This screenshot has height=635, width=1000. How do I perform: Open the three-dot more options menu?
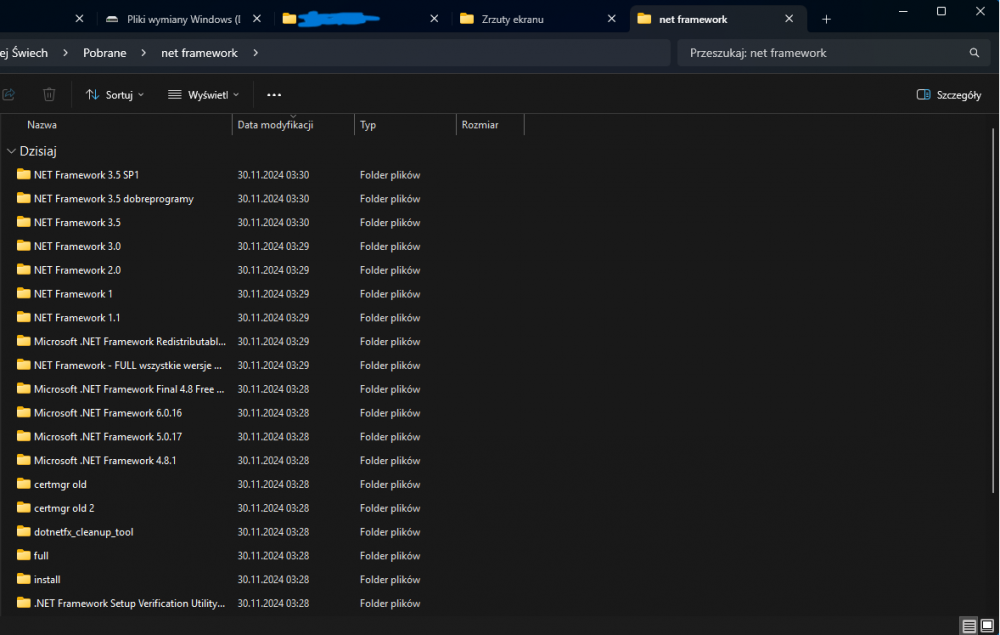point(274,94)
